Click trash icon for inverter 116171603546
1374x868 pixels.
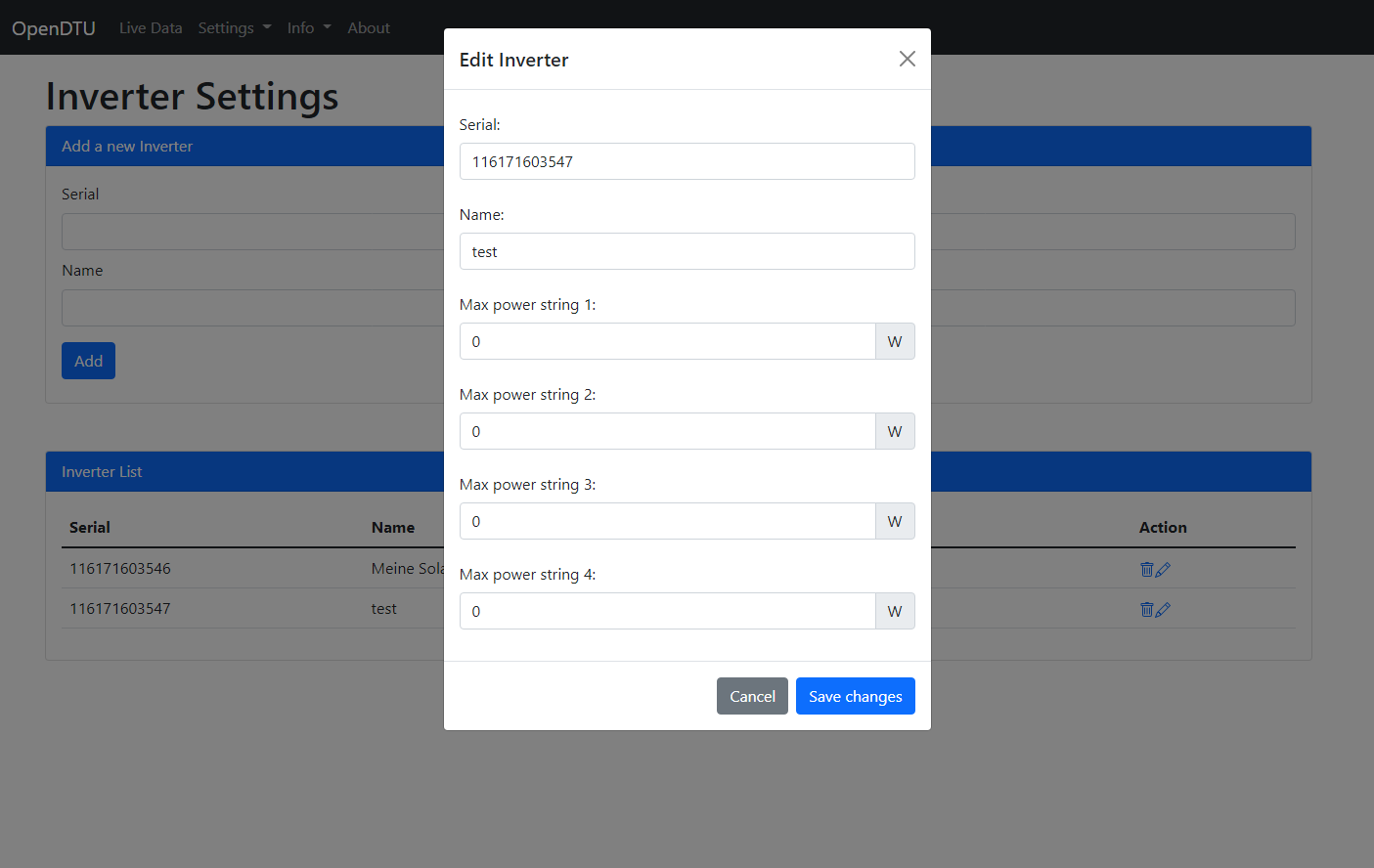click(1146, 569)
